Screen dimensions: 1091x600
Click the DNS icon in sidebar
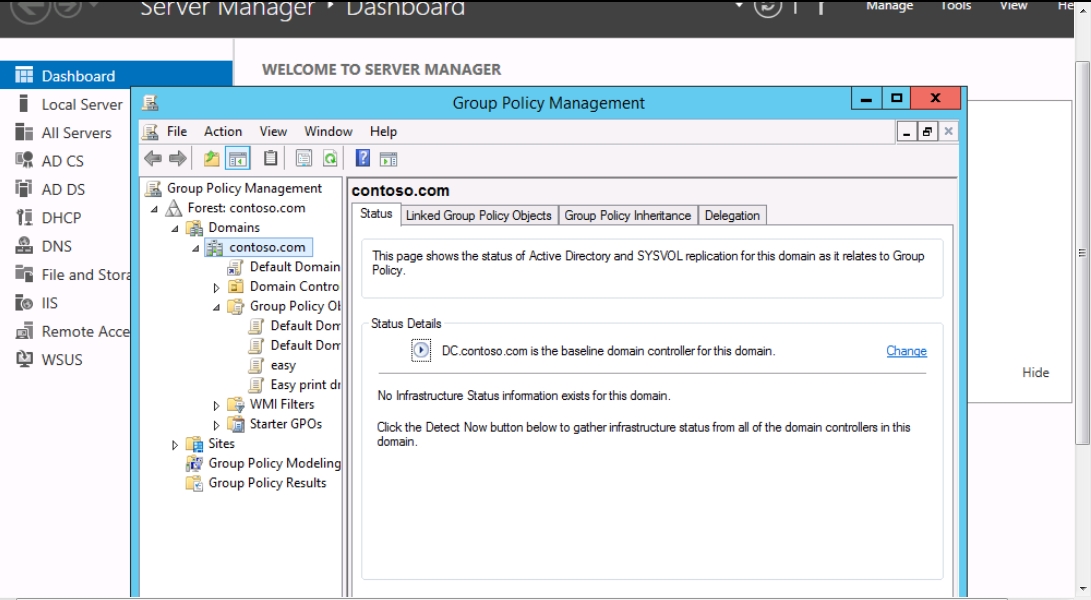24,246
